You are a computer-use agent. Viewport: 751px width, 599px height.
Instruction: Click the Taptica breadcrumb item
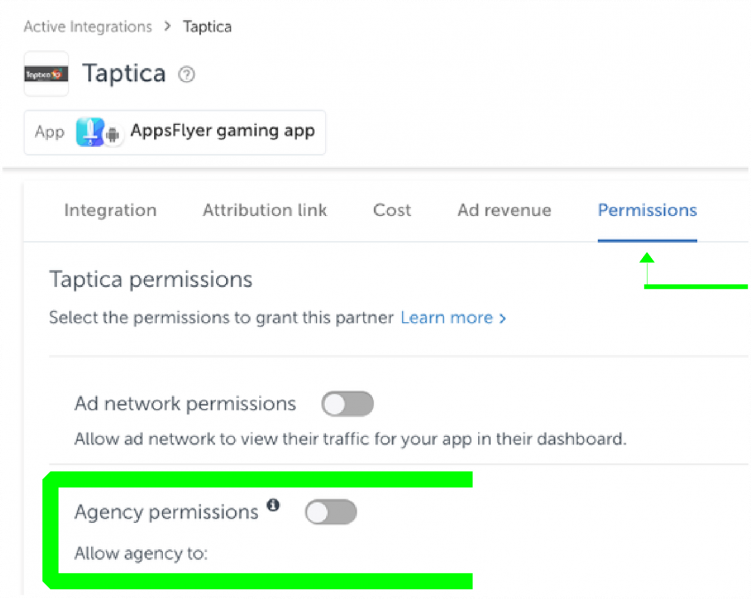tap(207, 27)
